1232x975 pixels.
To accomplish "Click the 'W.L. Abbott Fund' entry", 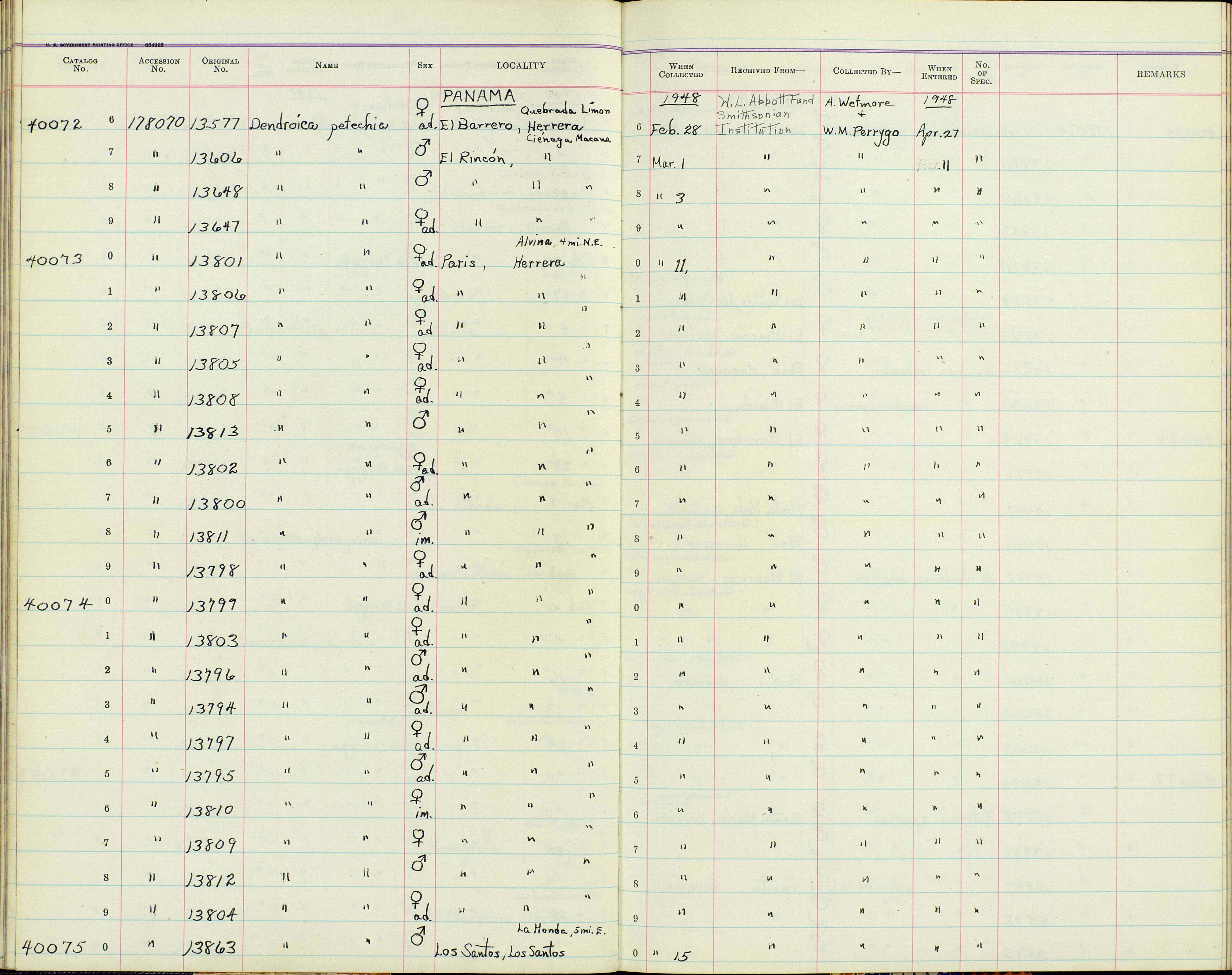I will 767,101.
